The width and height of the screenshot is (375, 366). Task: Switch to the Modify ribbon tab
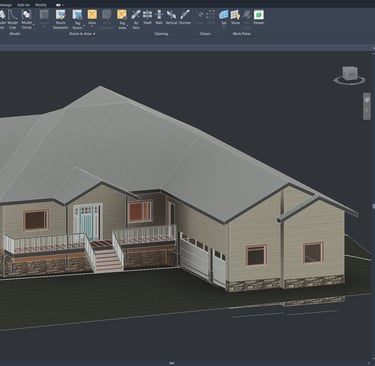(x=41, y=5)
